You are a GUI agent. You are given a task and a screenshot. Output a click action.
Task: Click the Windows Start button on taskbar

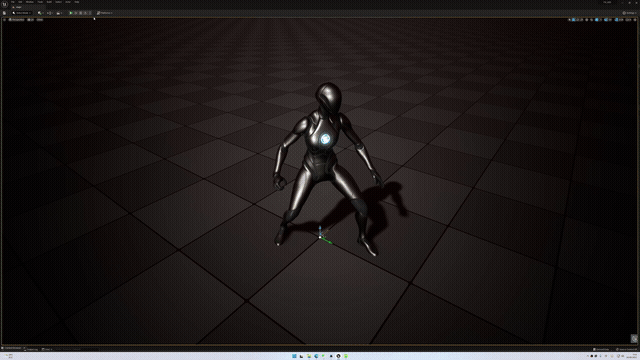point(294,356)
